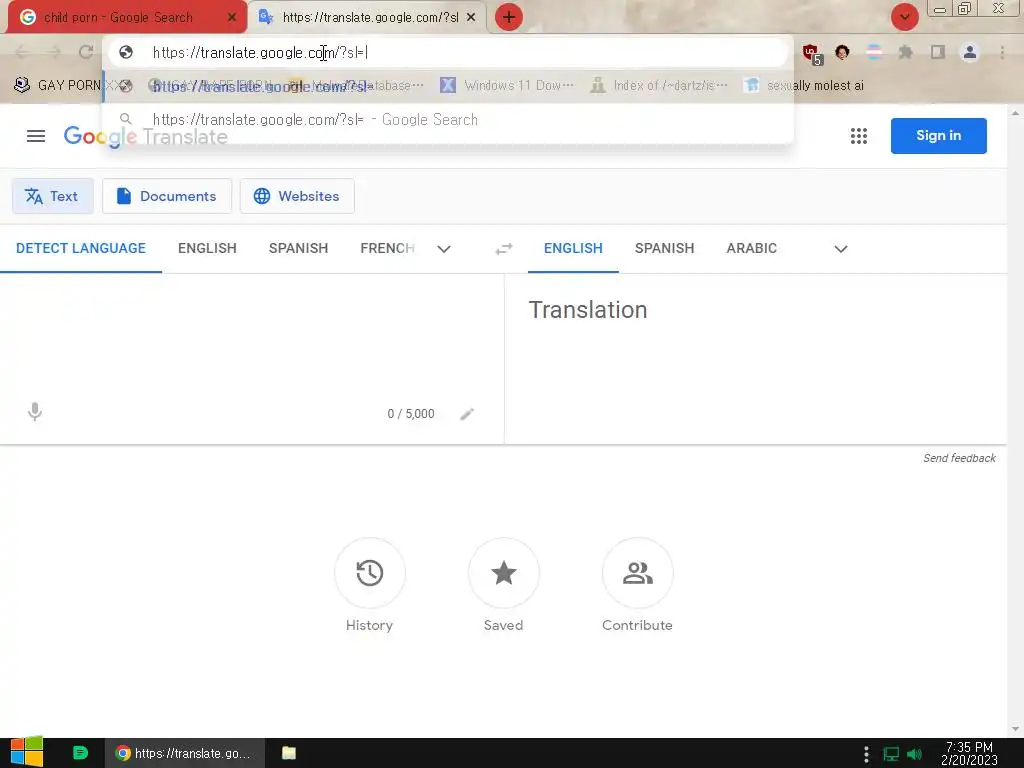Open the Chrome profile avatar
This screenshot has width=1024, height=768.
pyautogui.click(x=970, y=52)
